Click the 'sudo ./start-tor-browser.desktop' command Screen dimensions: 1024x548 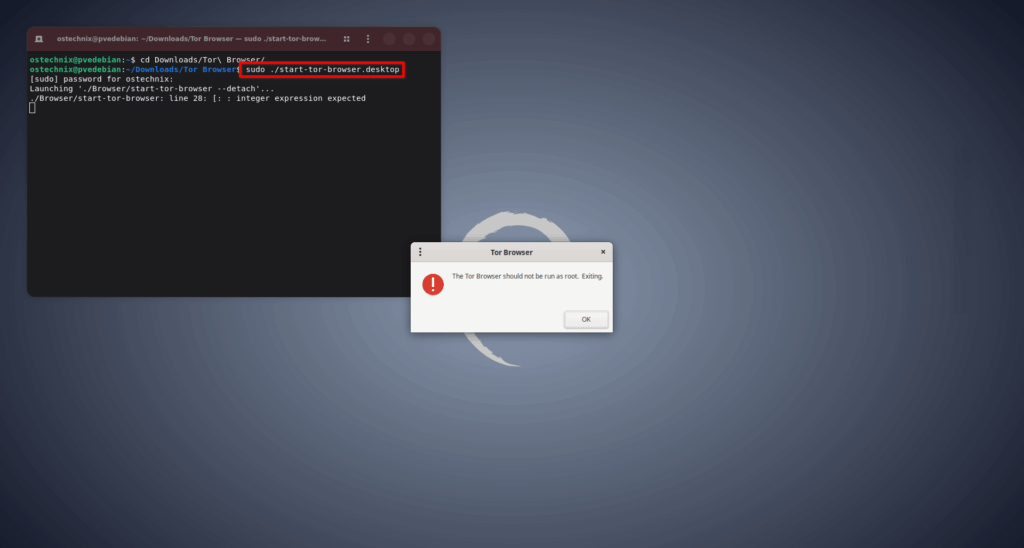coord(323,70)
